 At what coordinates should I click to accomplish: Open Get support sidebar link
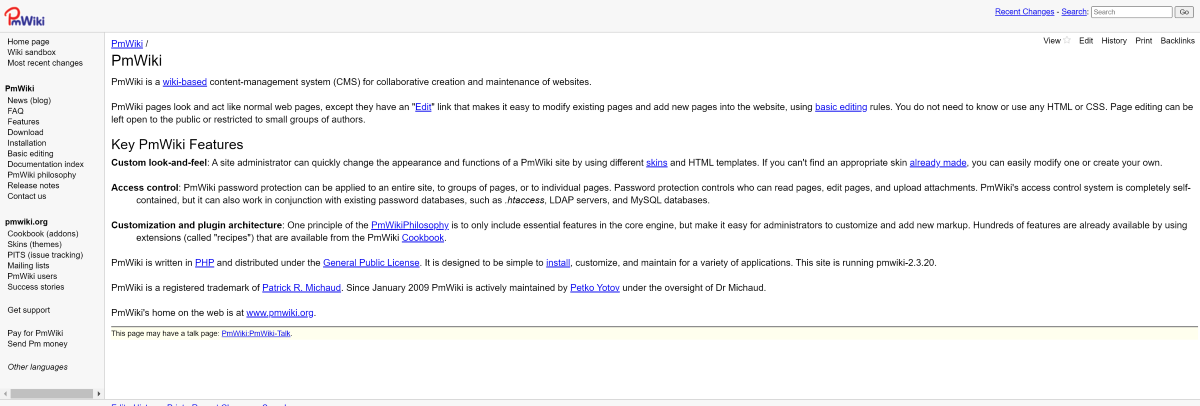tap(28, 310)
